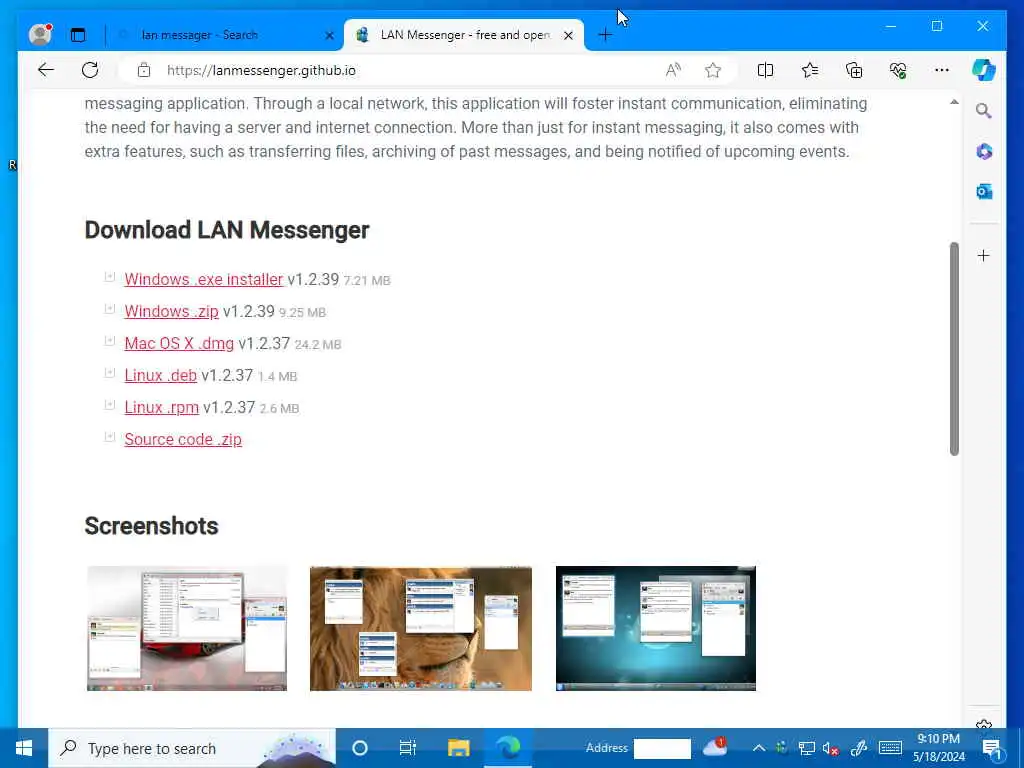The width and height of the screenshot is (1024, 768).
Task: View site information lock icon
Action: (x=144, y=70)
